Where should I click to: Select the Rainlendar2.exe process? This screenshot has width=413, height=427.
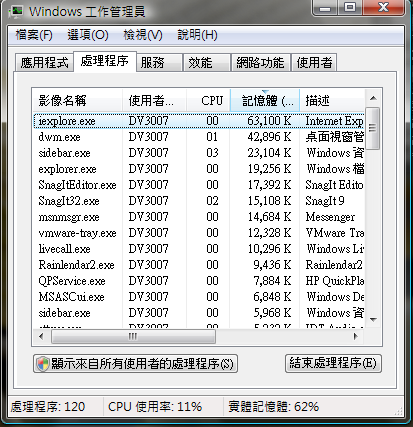(x=199, y=265)
